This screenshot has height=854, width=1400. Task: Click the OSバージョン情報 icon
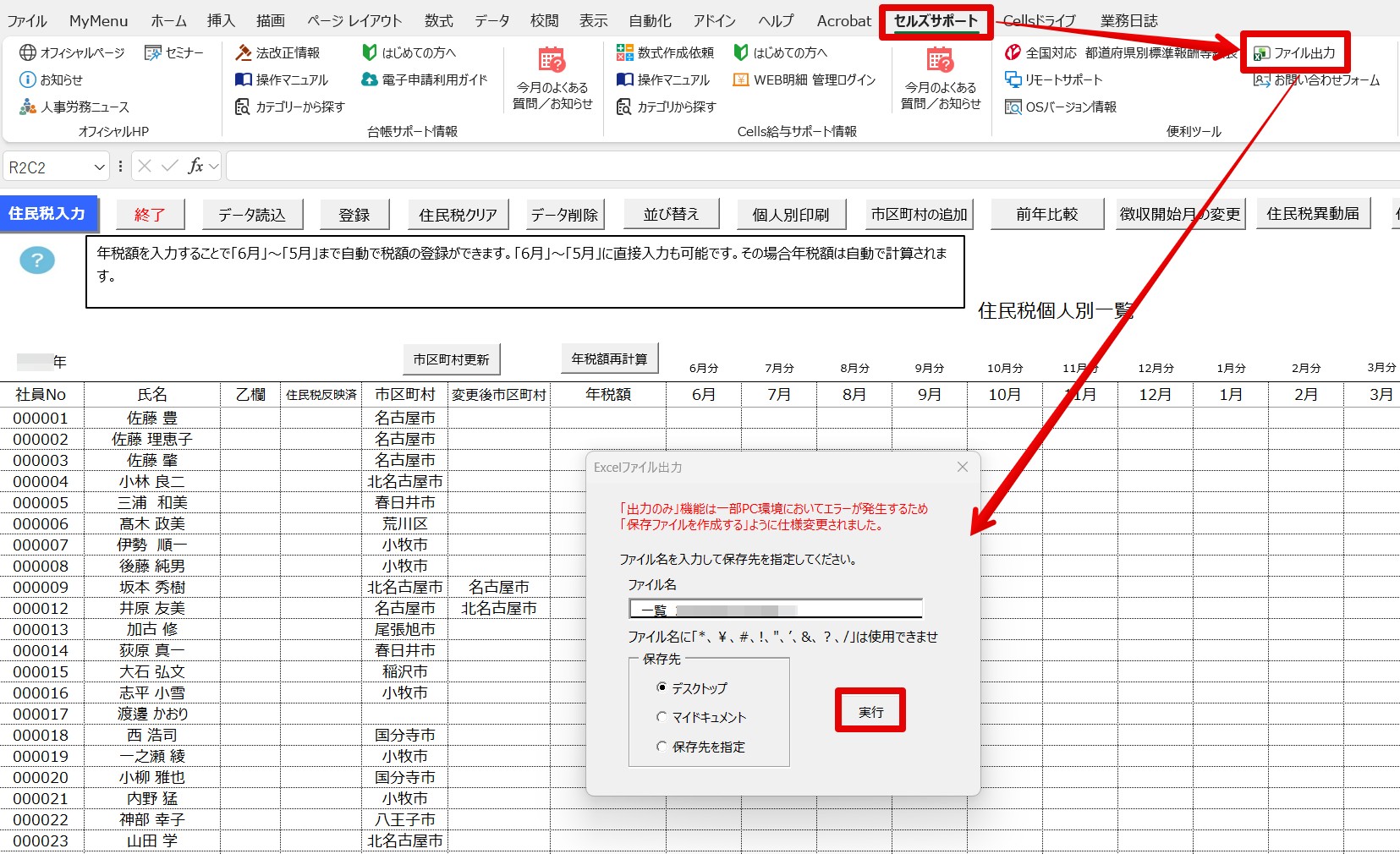[1013, 107]
